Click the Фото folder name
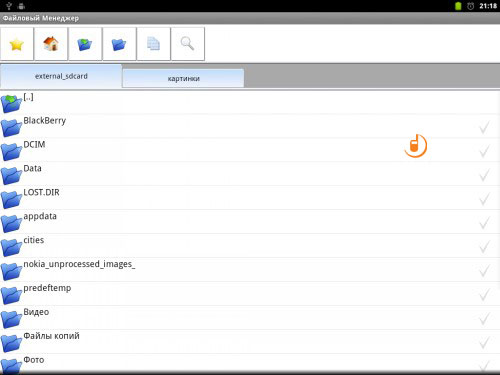This screenshot has width=500, height=375. pyautogui.click(x=34, y=360)
